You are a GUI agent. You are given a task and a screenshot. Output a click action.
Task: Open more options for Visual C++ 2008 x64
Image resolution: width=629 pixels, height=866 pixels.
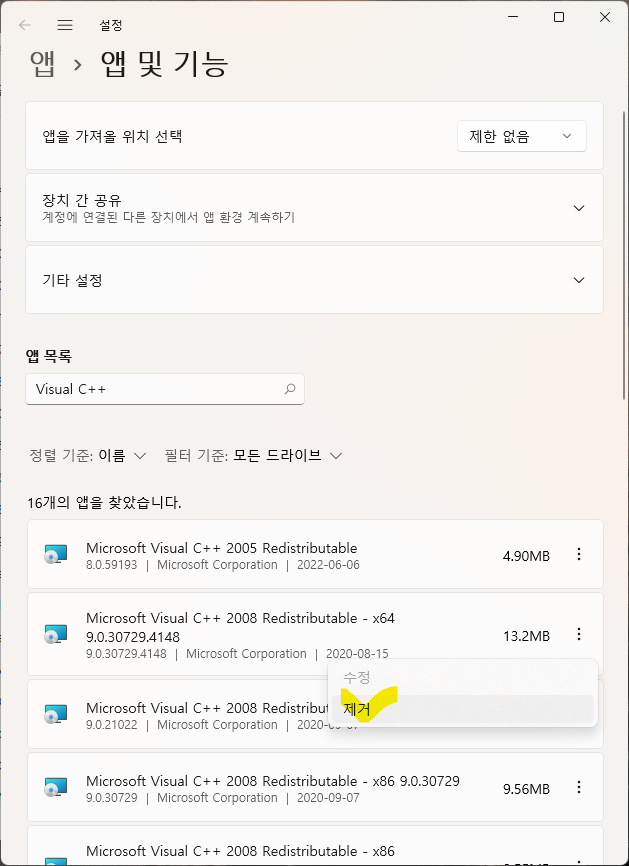(x=579, y=634)
